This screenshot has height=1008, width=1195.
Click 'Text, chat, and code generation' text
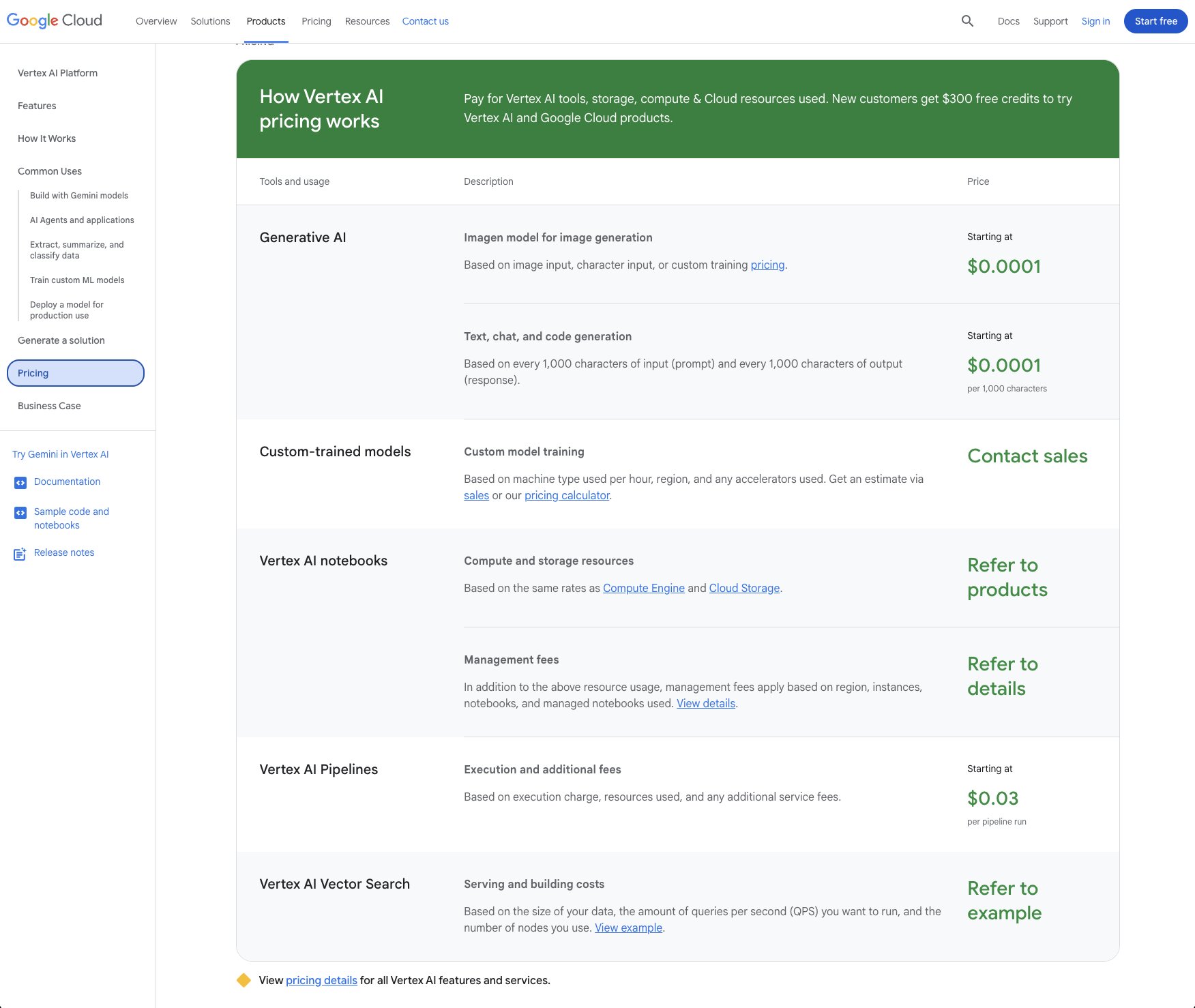[548, 336]
